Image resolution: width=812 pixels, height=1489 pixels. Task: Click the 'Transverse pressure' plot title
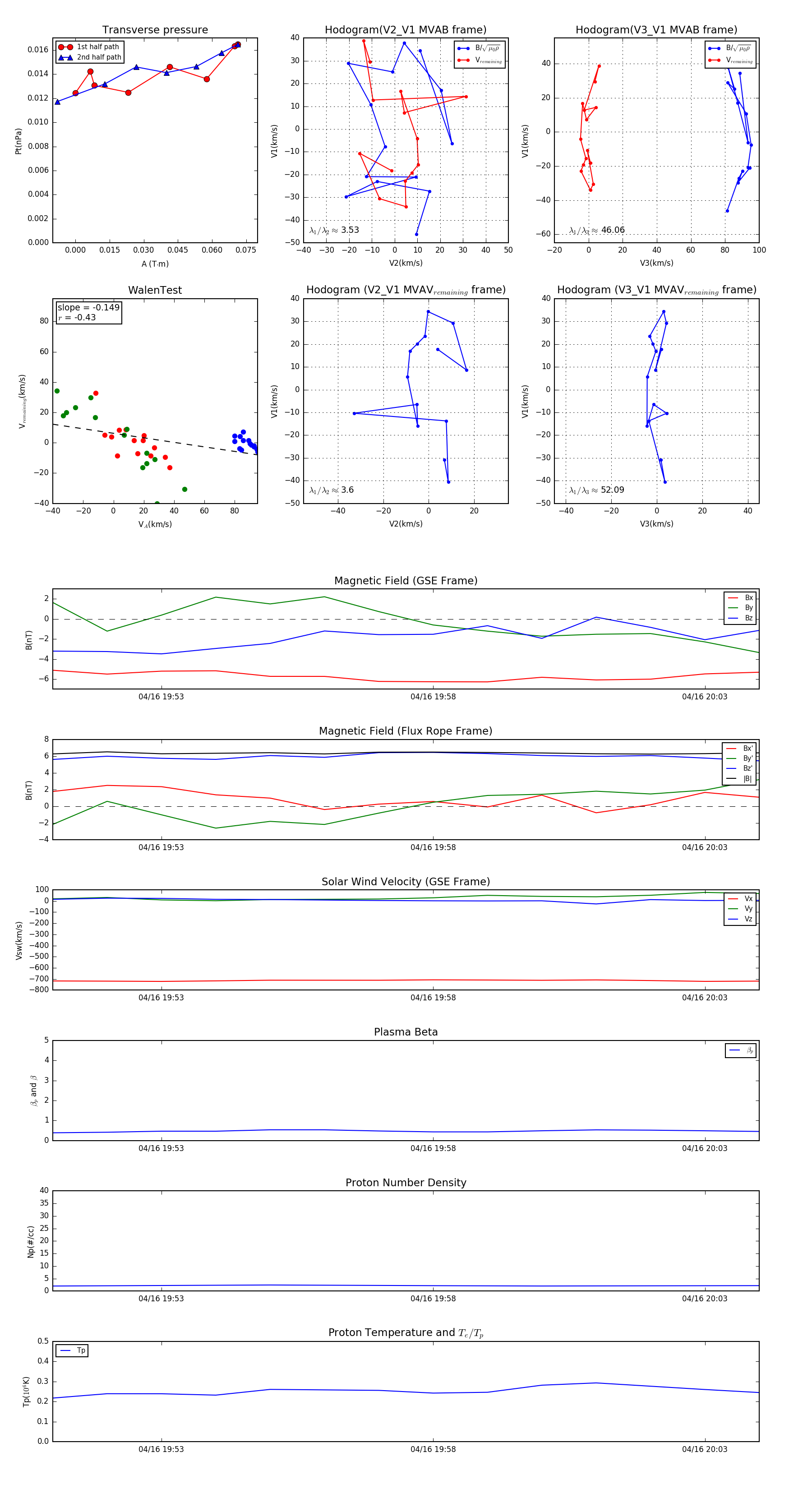coord(155,29)
